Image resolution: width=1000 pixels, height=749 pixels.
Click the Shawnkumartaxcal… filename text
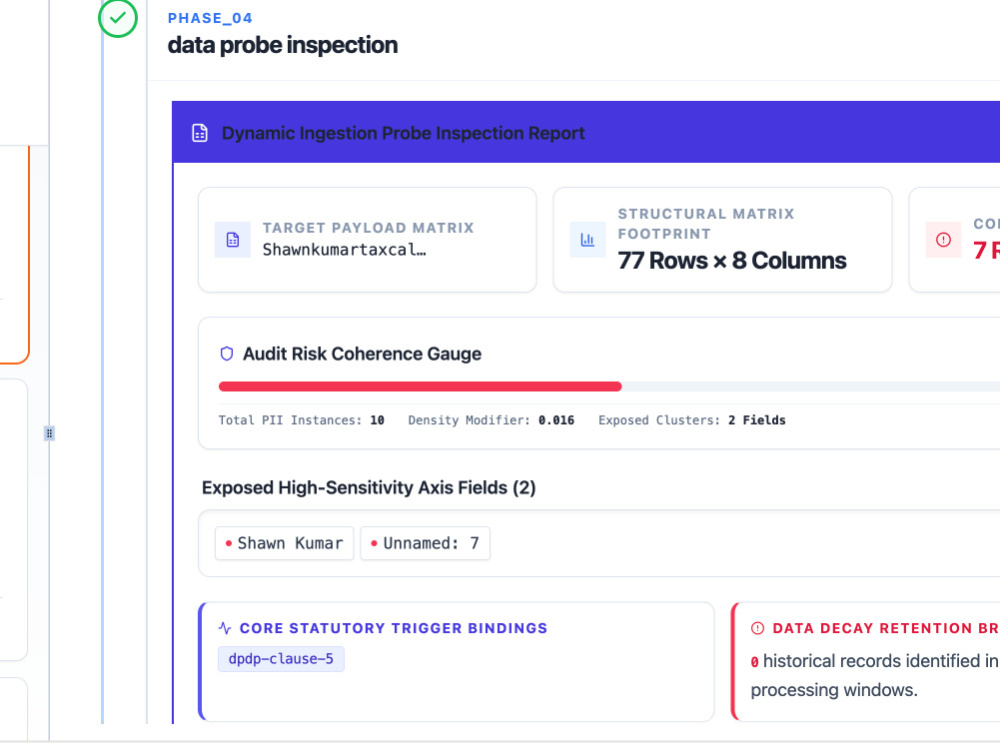[344, 249]
